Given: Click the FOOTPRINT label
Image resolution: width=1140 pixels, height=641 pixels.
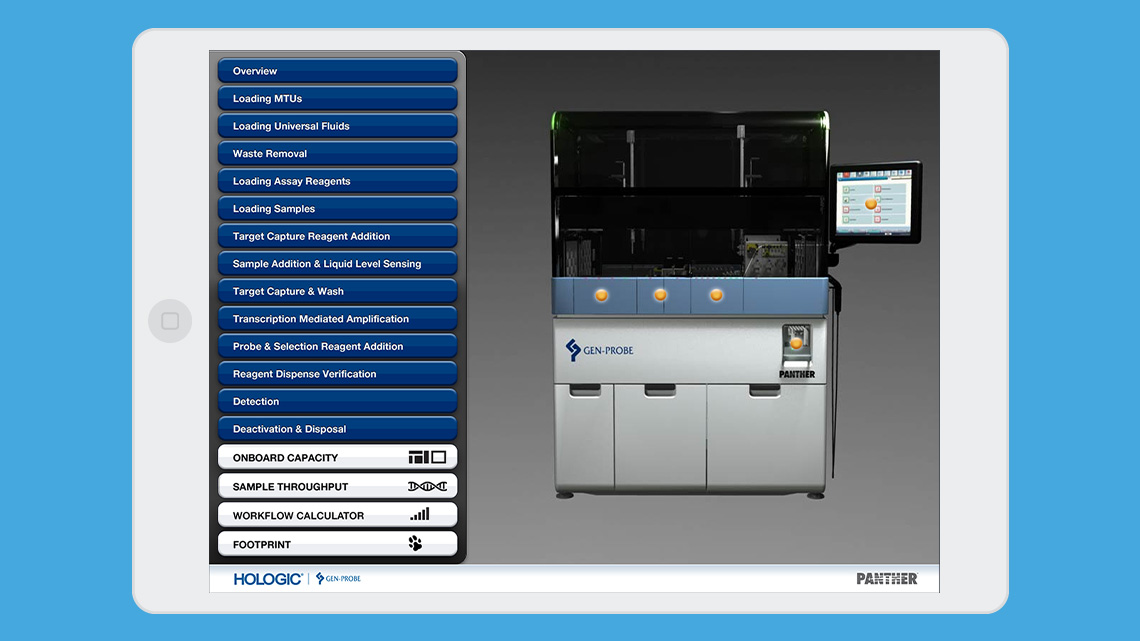Looking at the screenshot, I should click(262, 544).
